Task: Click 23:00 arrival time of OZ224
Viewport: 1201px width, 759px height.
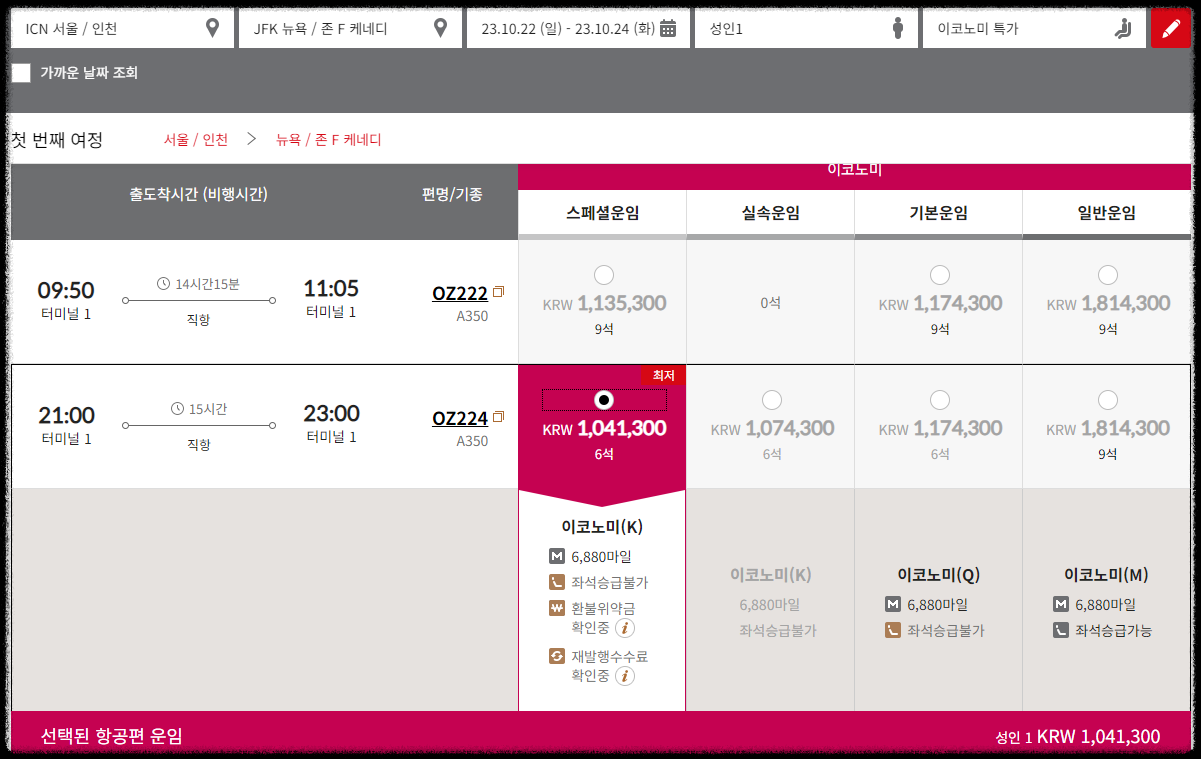Action: [x=331, y=414]
